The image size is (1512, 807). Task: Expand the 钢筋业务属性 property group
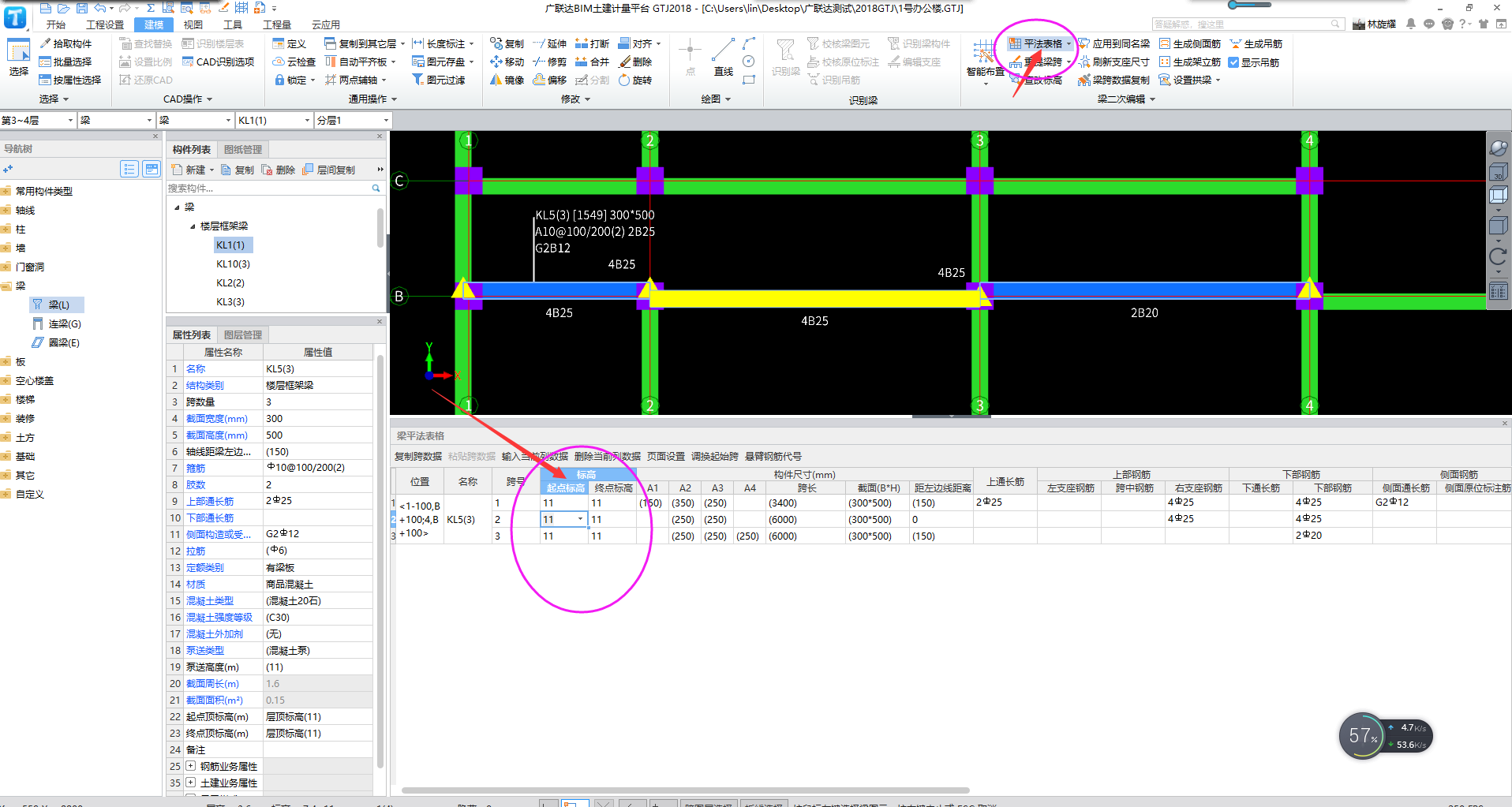tap(190, 766)
